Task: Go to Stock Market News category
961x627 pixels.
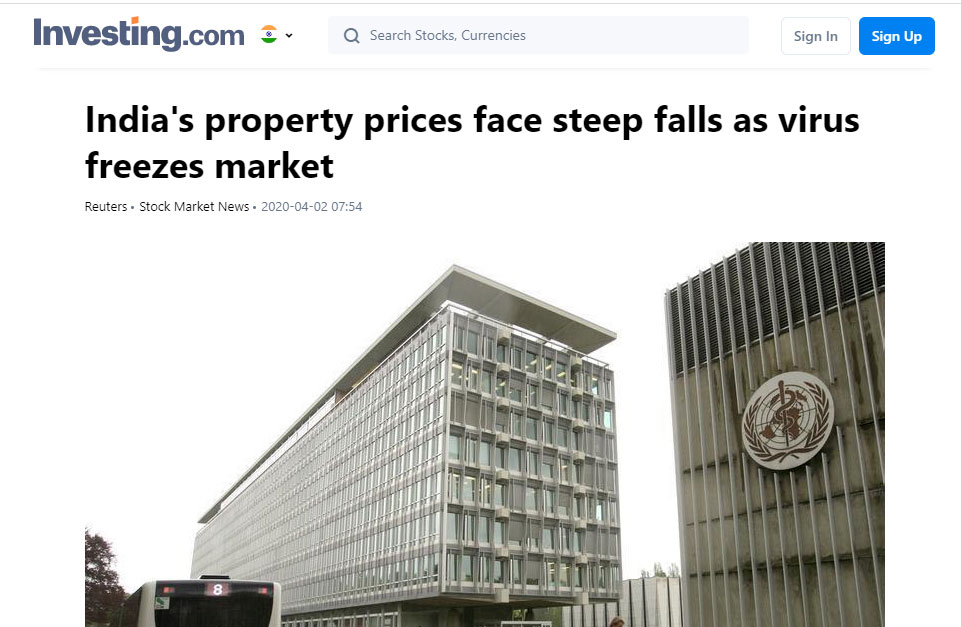Action: 194,207
